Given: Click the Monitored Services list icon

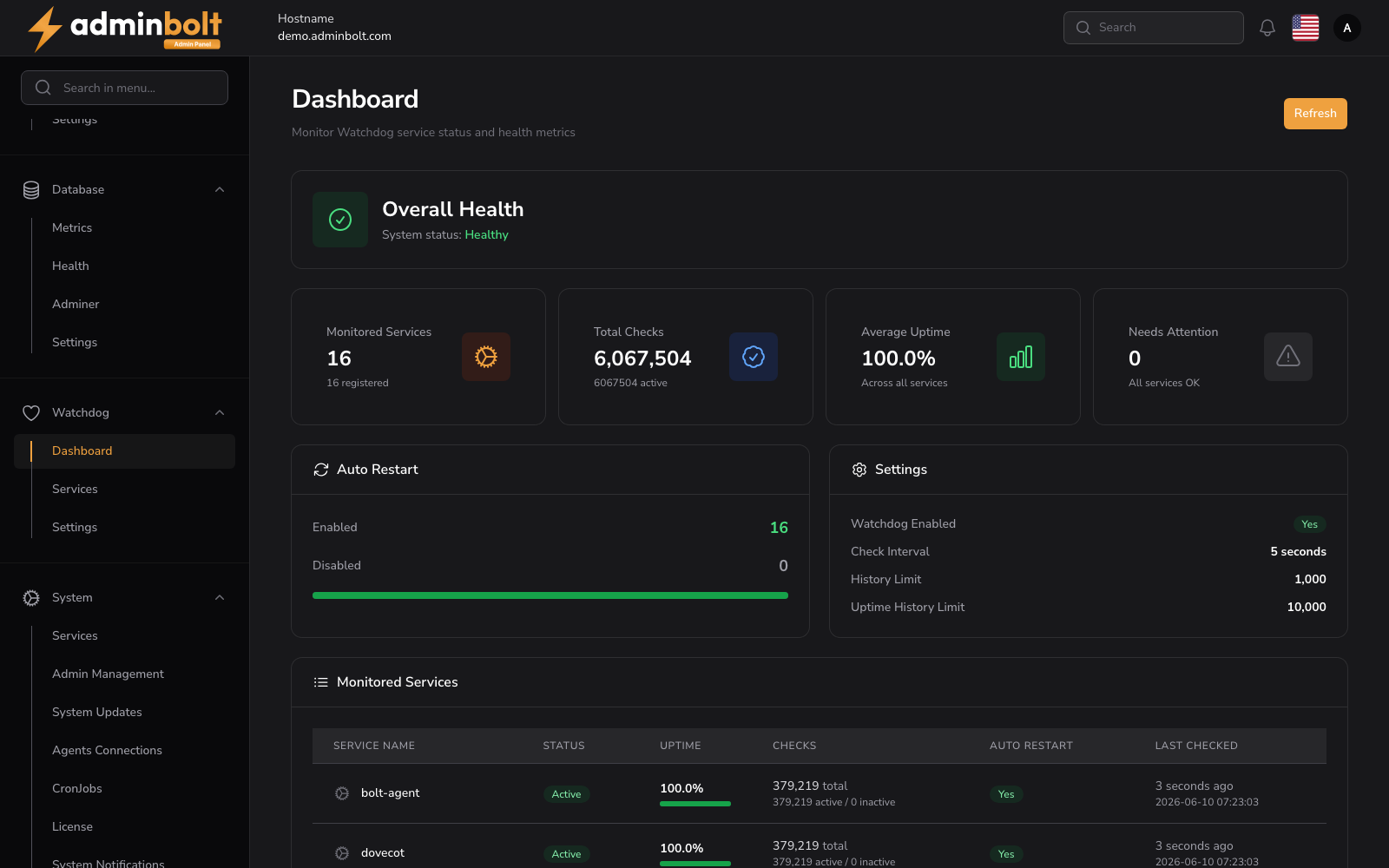Looking at the screenshot, I should point(321,682).
